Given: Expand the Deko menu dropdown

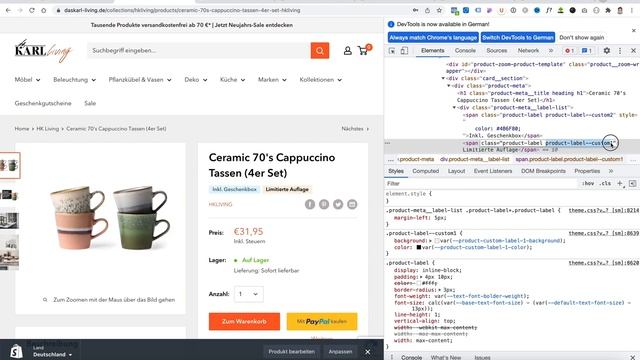Looking at the screenshot, I should pos(196,80).
